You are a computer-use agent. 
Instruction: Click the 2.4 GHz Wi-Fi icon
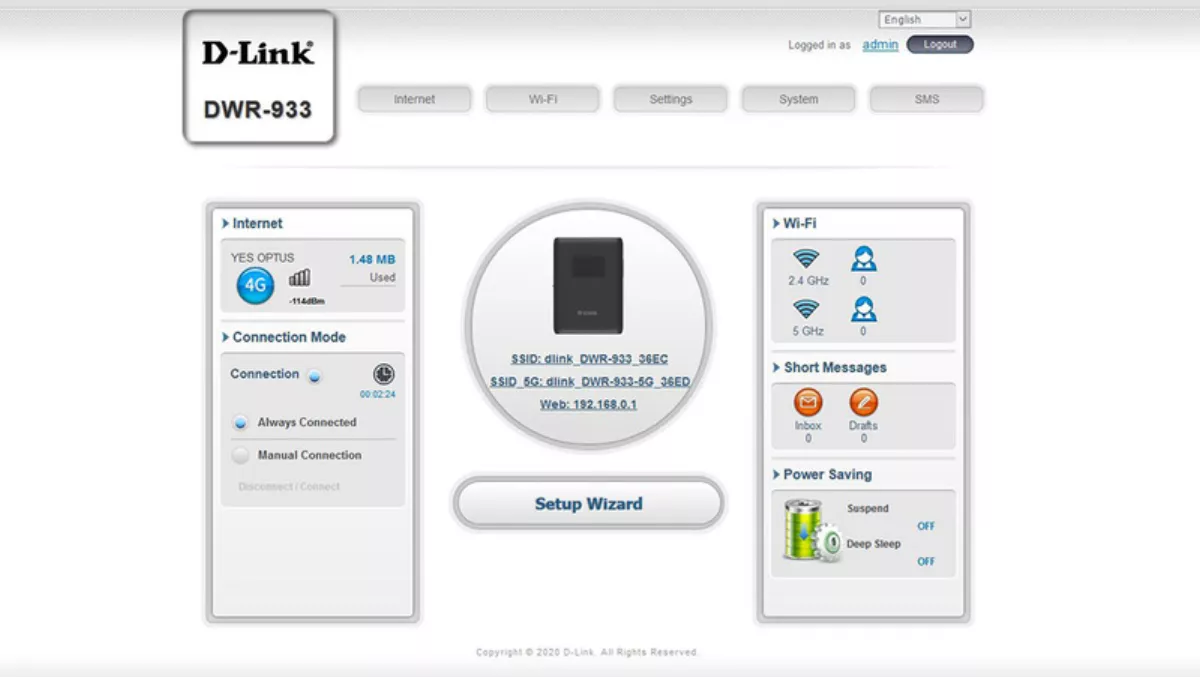pyautogui.click(x=806, y=260)
